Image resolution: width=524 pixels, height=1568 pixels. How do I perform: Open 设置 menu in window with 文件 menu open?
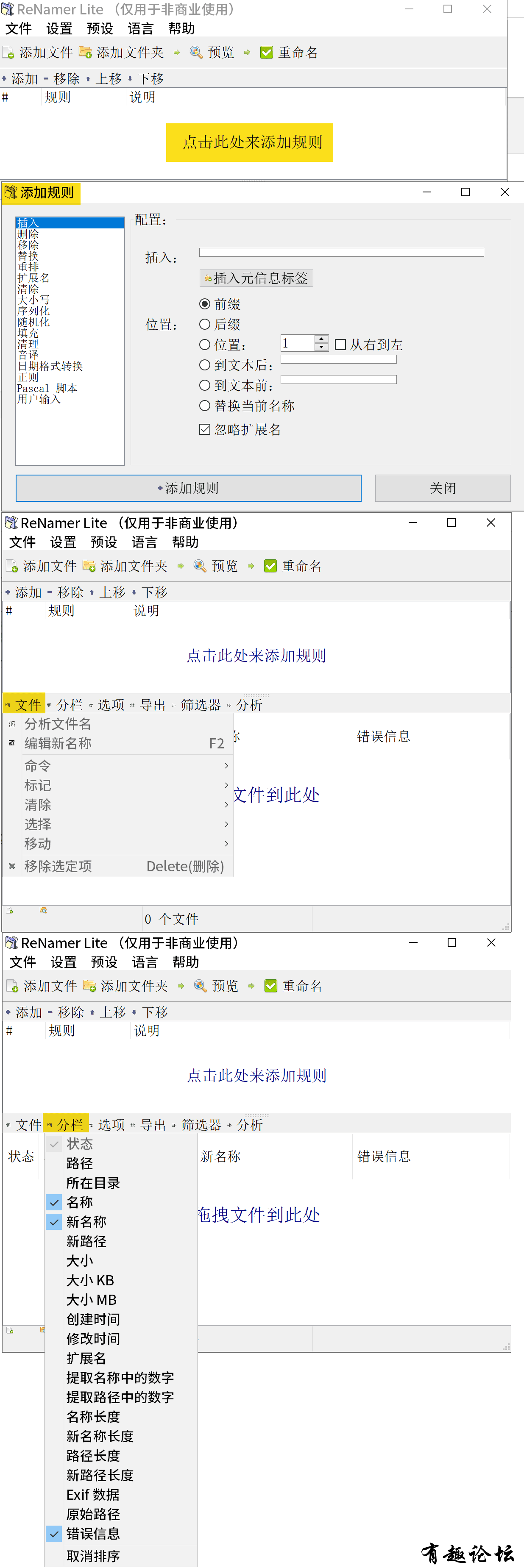pos(63,542)
